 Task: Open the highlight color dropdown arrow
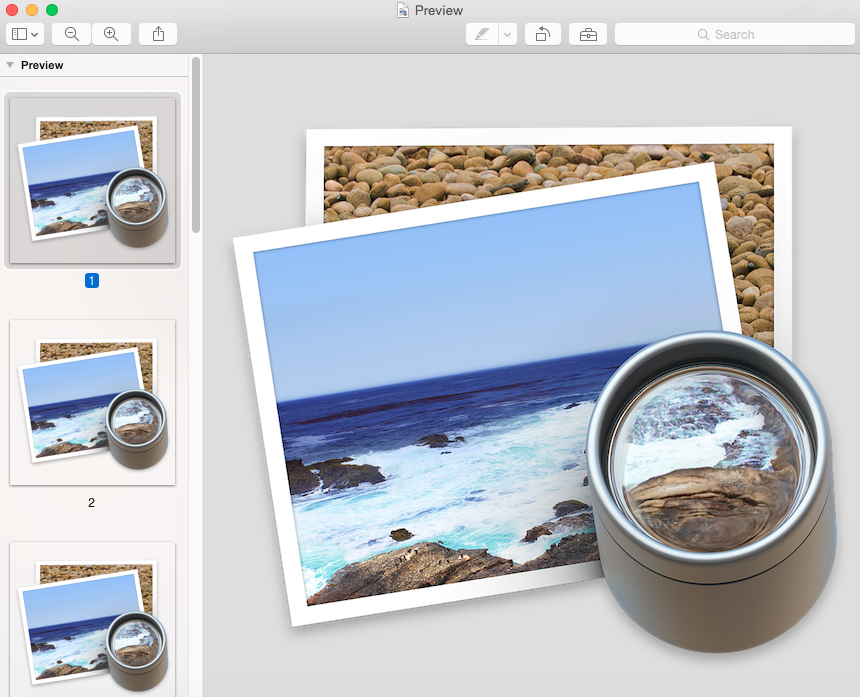click(508, 34)
